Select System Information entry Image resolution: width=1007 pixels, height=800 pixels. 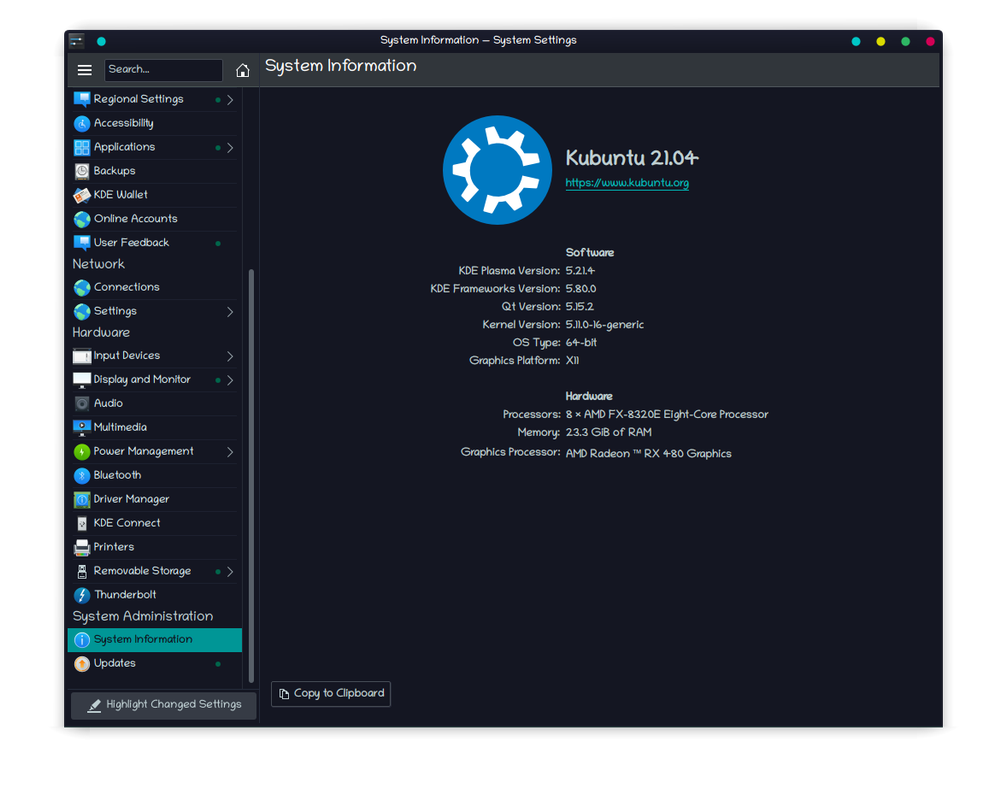155,639
